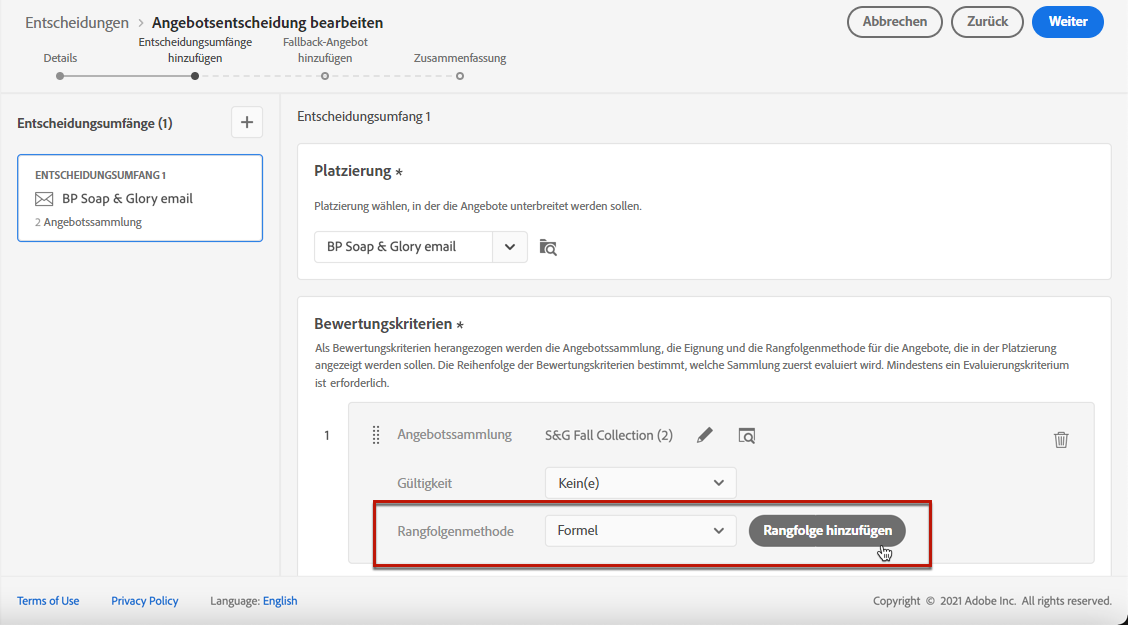Click the Rangfolge hinzufügen button
This screenshot has width=1128, height=625.
[827, 531]
